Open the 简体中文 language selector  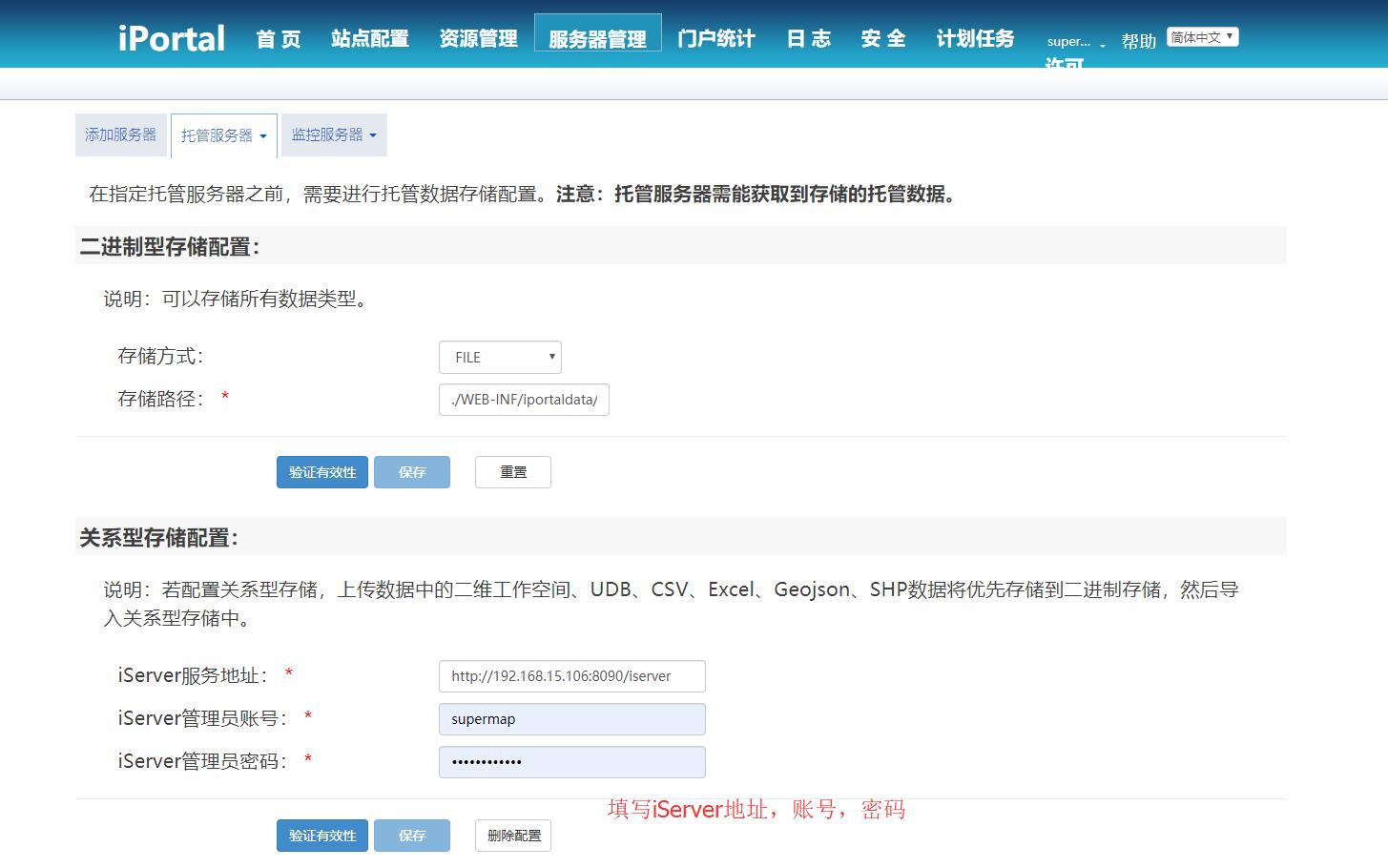pos(1202,35)
